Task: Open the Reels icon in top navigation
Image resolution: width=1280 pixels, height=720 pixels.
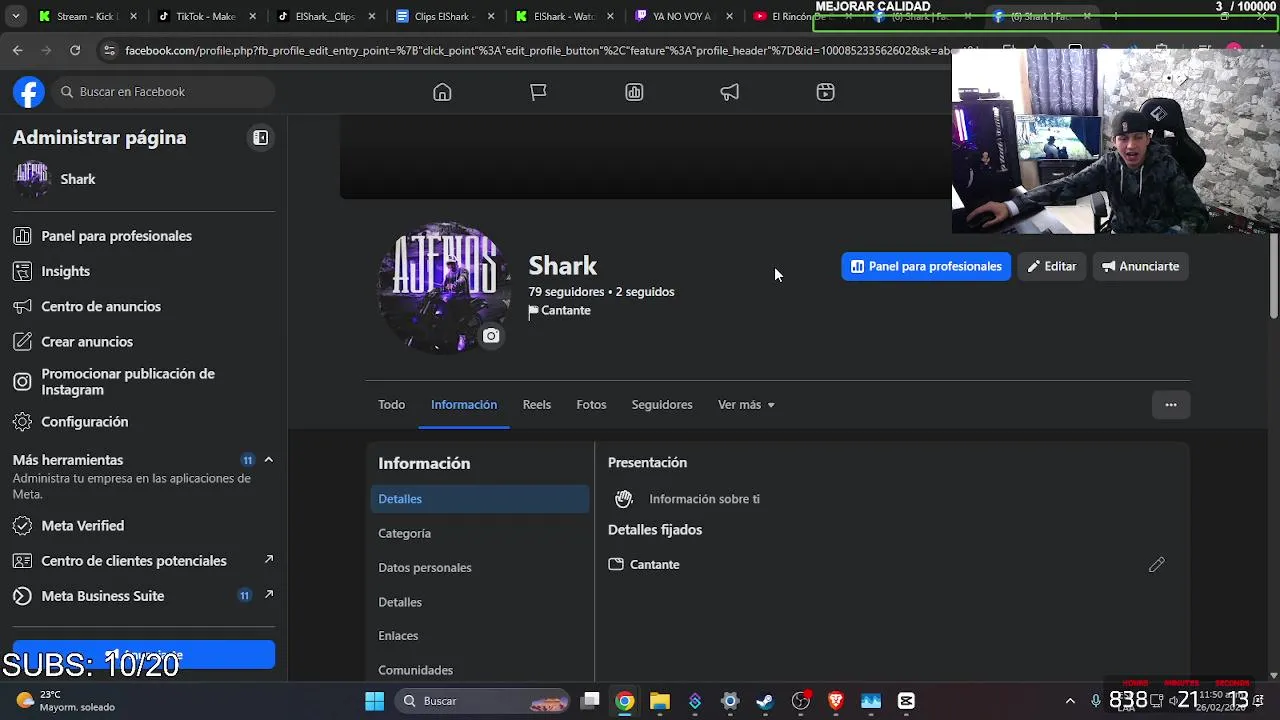Action: pyautogui.click(x=825, y=92)
